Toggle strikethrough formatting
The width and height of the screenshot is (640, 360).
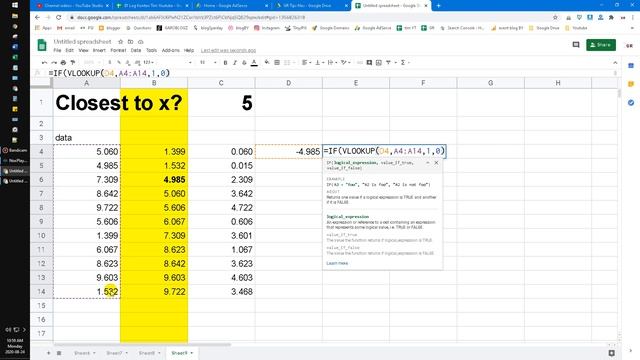(x=244, y=62)
